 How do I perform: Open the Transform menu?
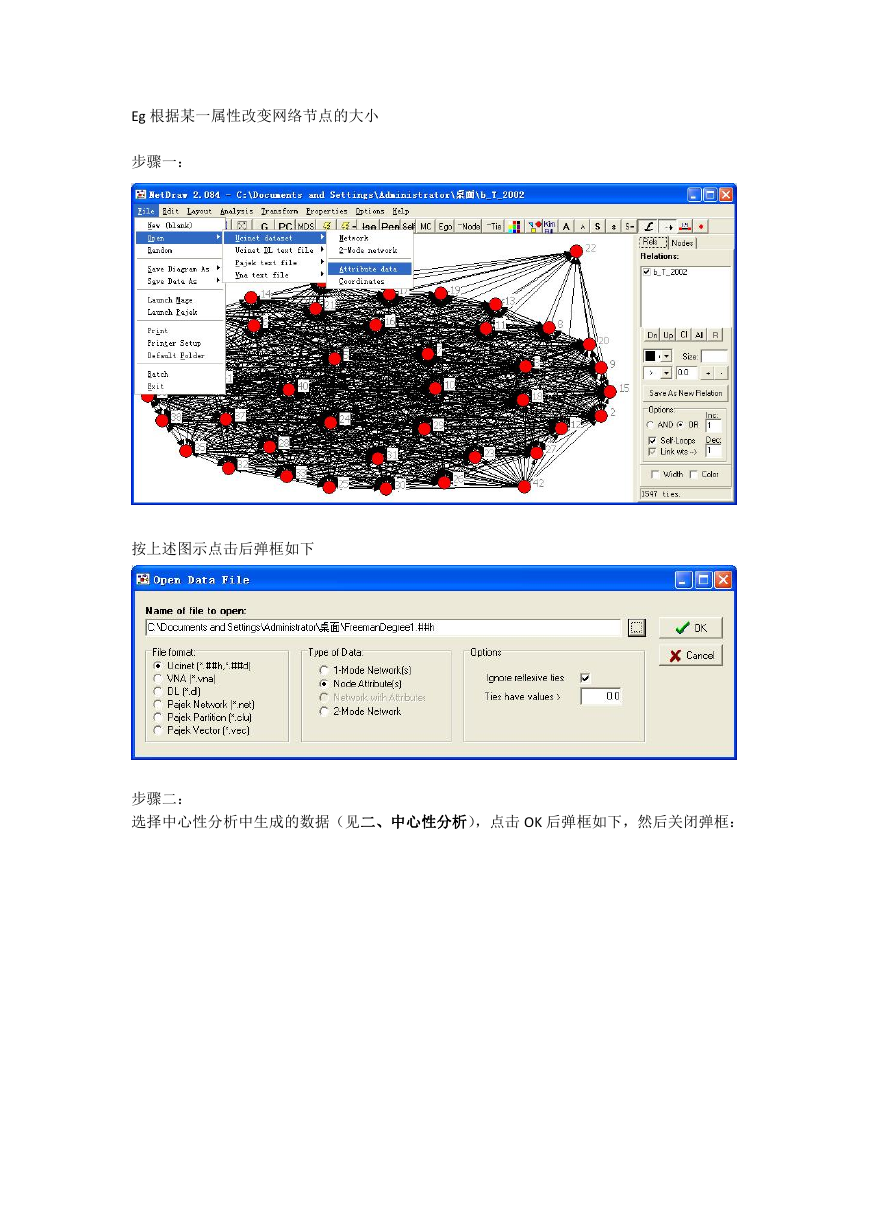tap(280, 211)
